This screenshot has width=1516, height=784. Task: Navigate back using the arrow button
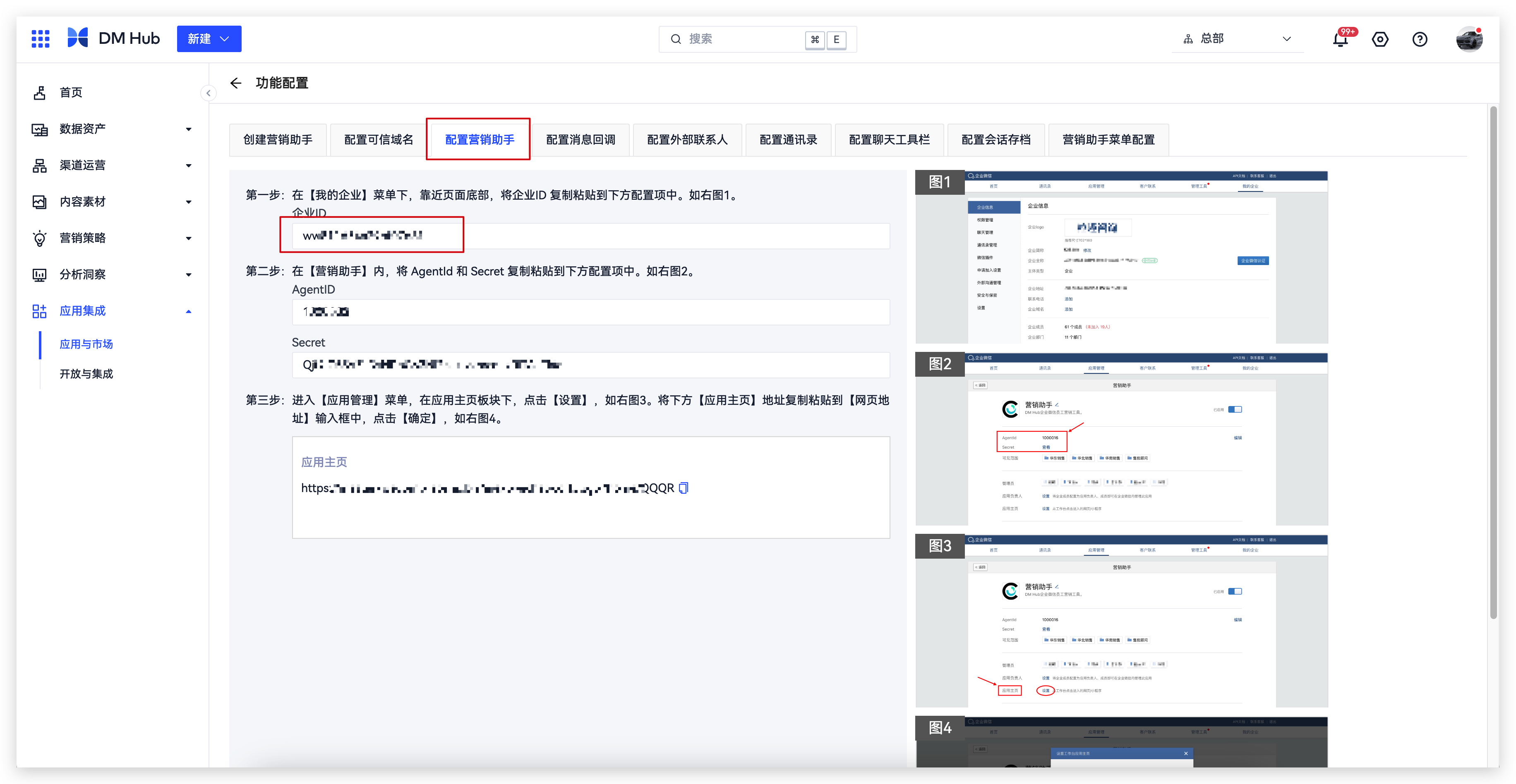234,83
